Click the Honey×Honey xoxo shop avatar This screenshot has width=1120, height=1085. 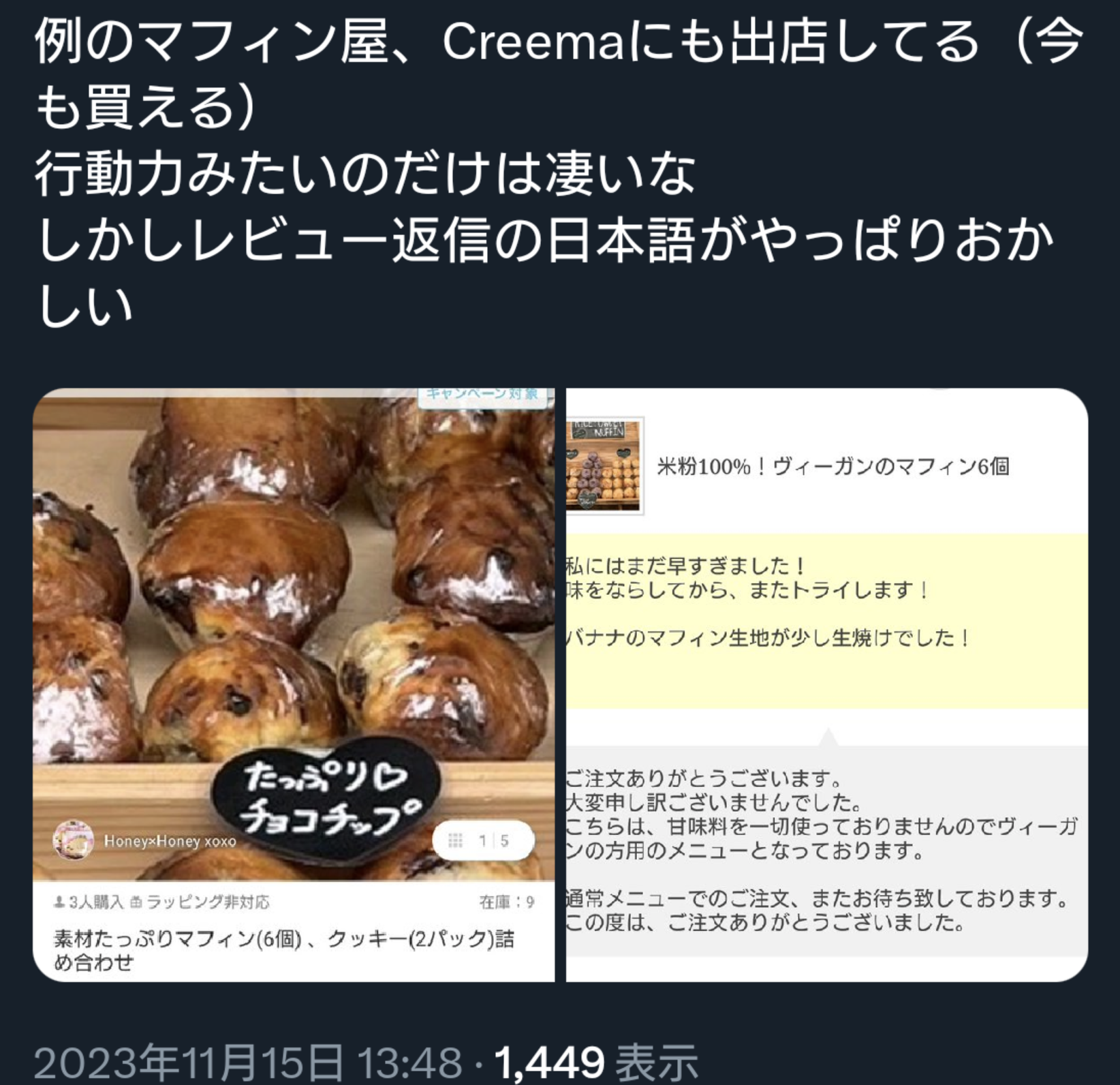(73, 840)
